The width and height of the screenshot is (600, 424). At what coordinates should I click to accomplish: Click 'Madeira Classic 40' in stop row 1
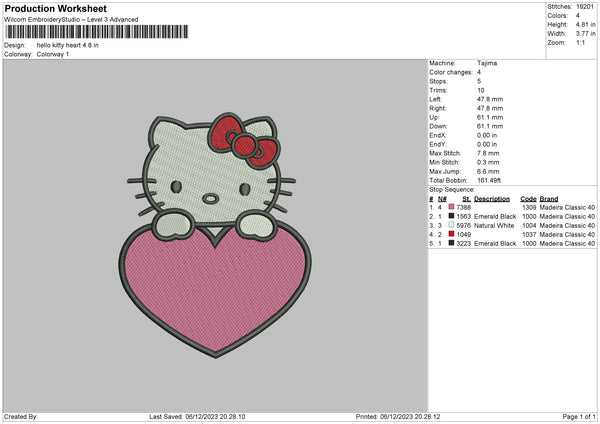click(567, 207)
